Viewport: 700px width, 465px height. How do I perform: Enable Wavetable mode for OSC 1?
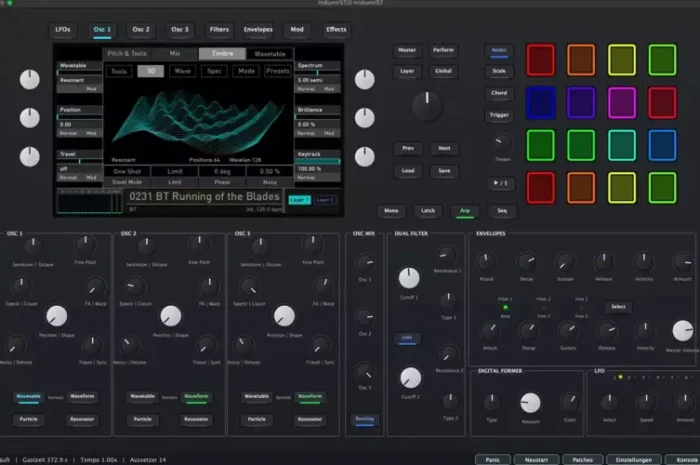pos(29,396)
